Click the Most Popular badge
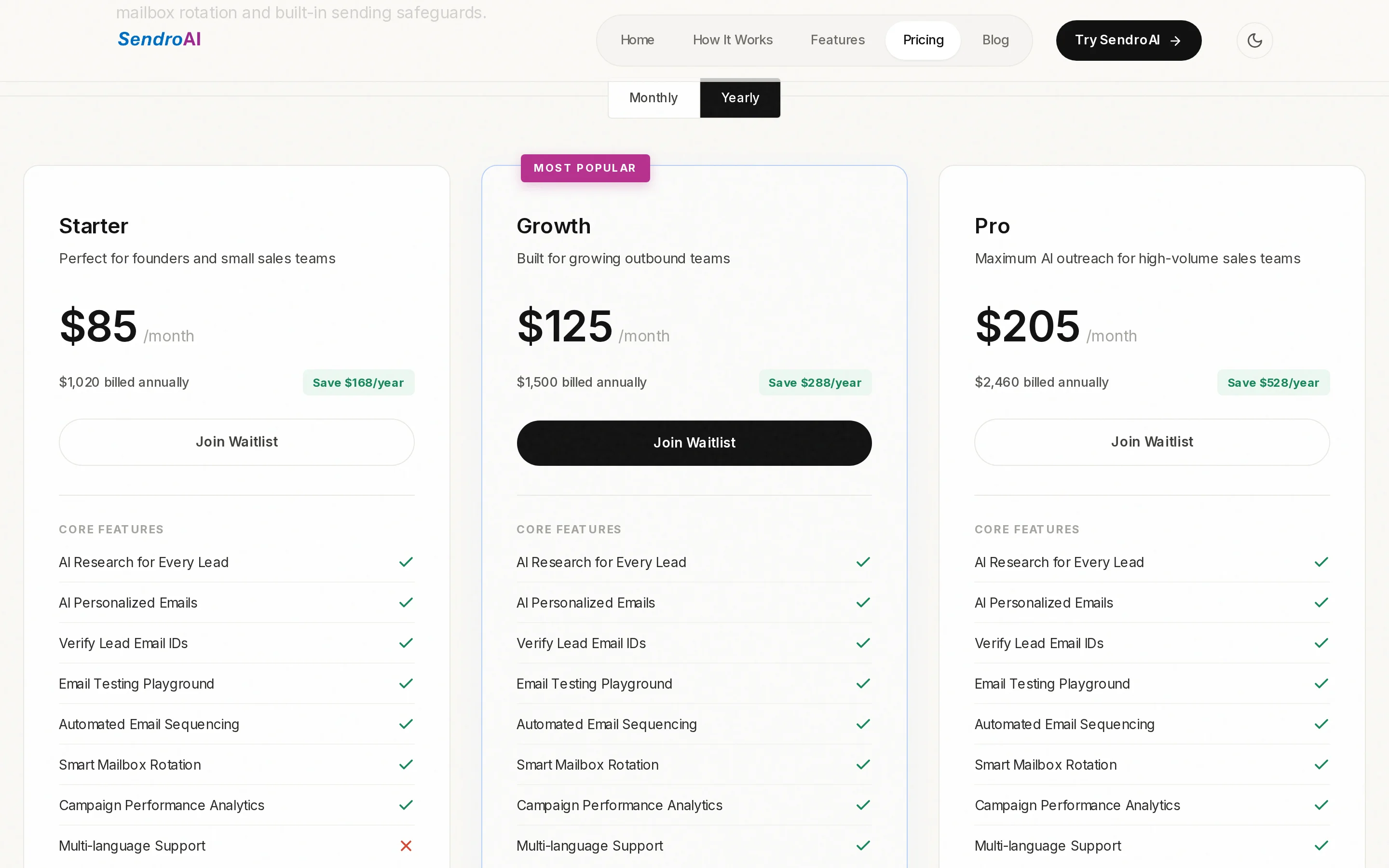 pos(585,168)
